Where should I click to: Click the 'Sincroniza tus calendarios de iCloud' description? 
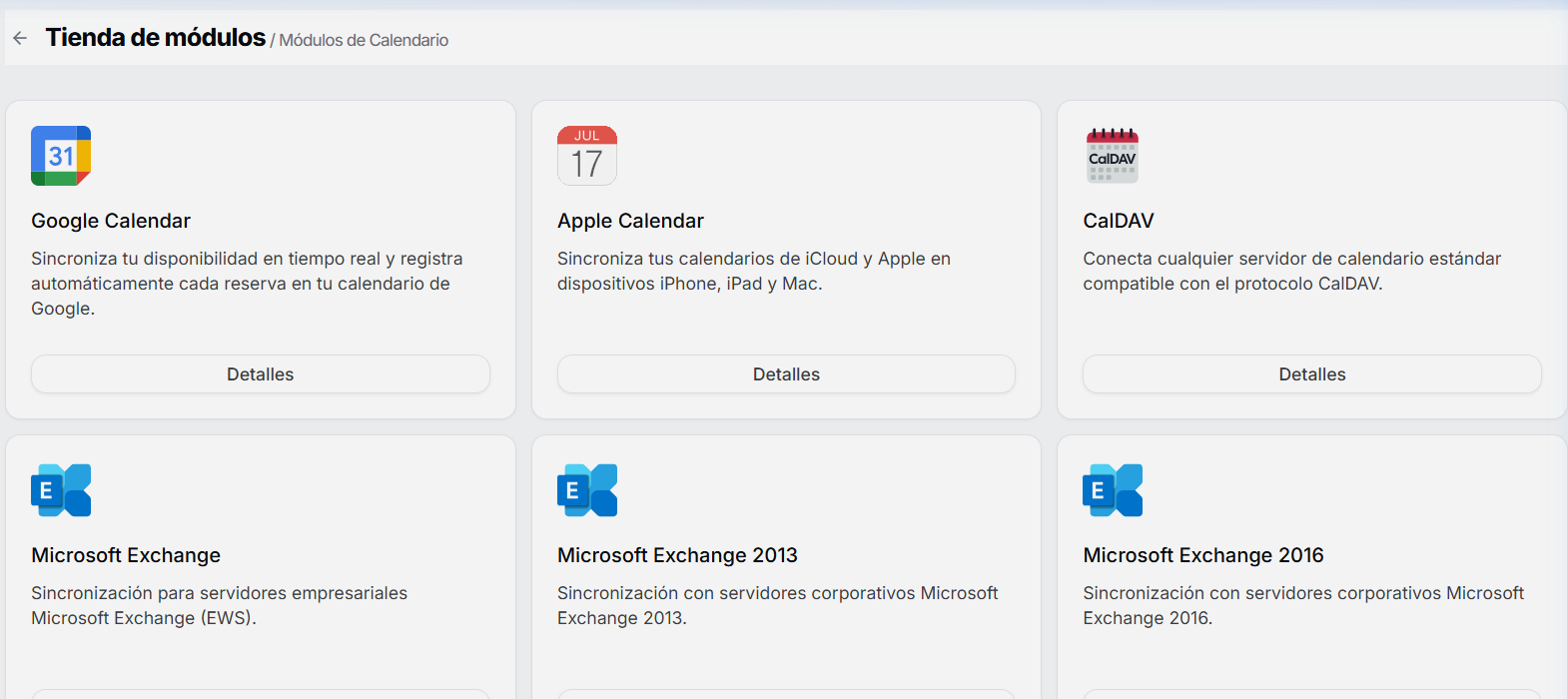click(x=754, y=271)
